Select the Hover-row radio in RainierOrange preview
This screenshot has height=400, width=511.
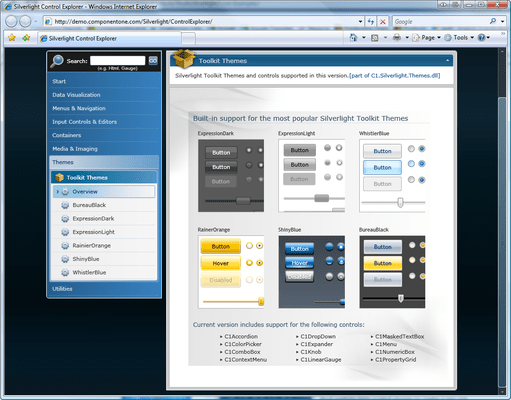(x=249, y=263)
